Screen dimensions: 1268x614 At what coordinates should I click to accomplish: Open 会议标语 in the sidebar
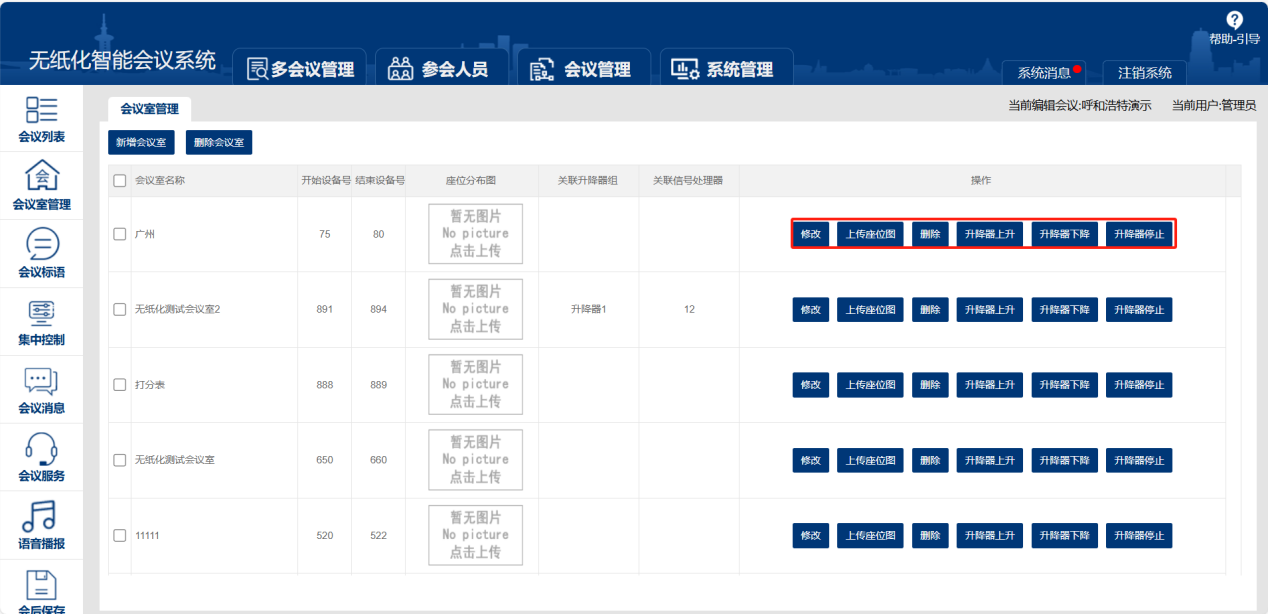click(41, 254)
